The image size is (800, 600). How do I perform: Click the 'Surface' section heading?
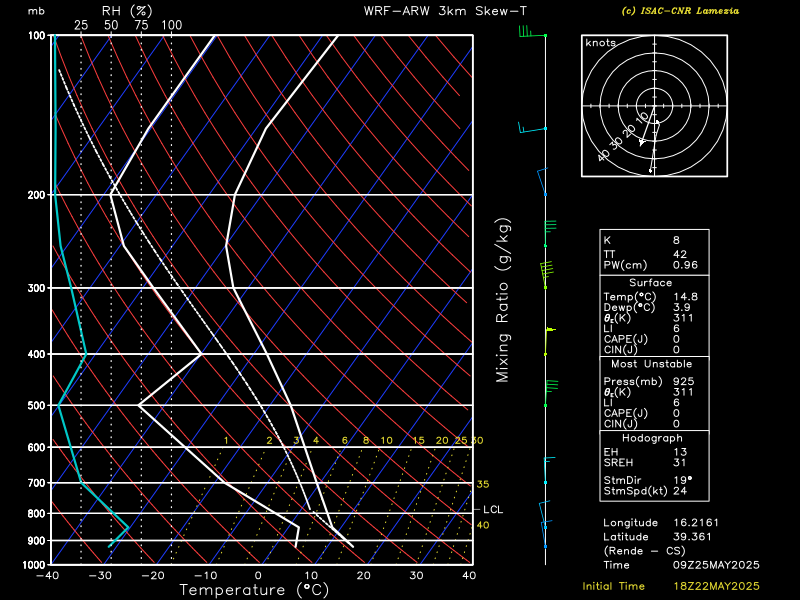point(651,283)
